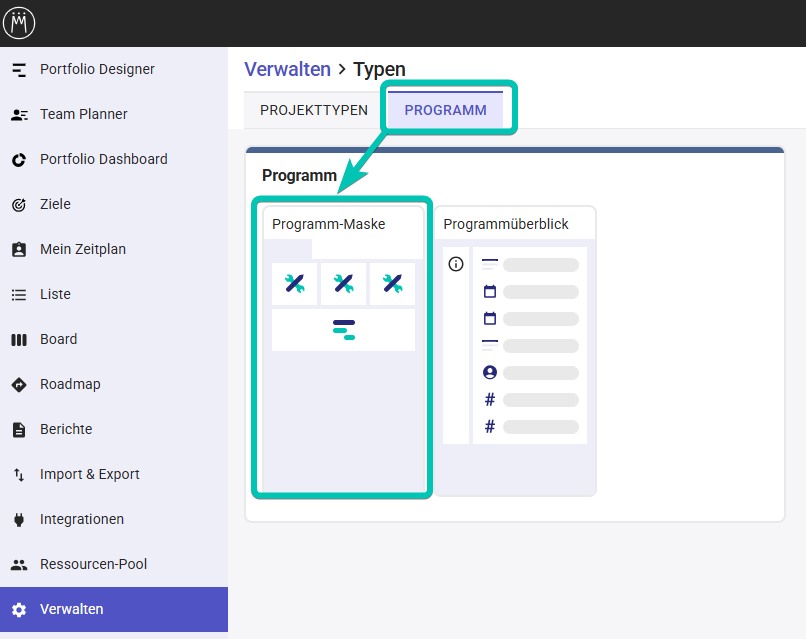Click the Verwalten breadcrumb link

(x=287, y=69)
